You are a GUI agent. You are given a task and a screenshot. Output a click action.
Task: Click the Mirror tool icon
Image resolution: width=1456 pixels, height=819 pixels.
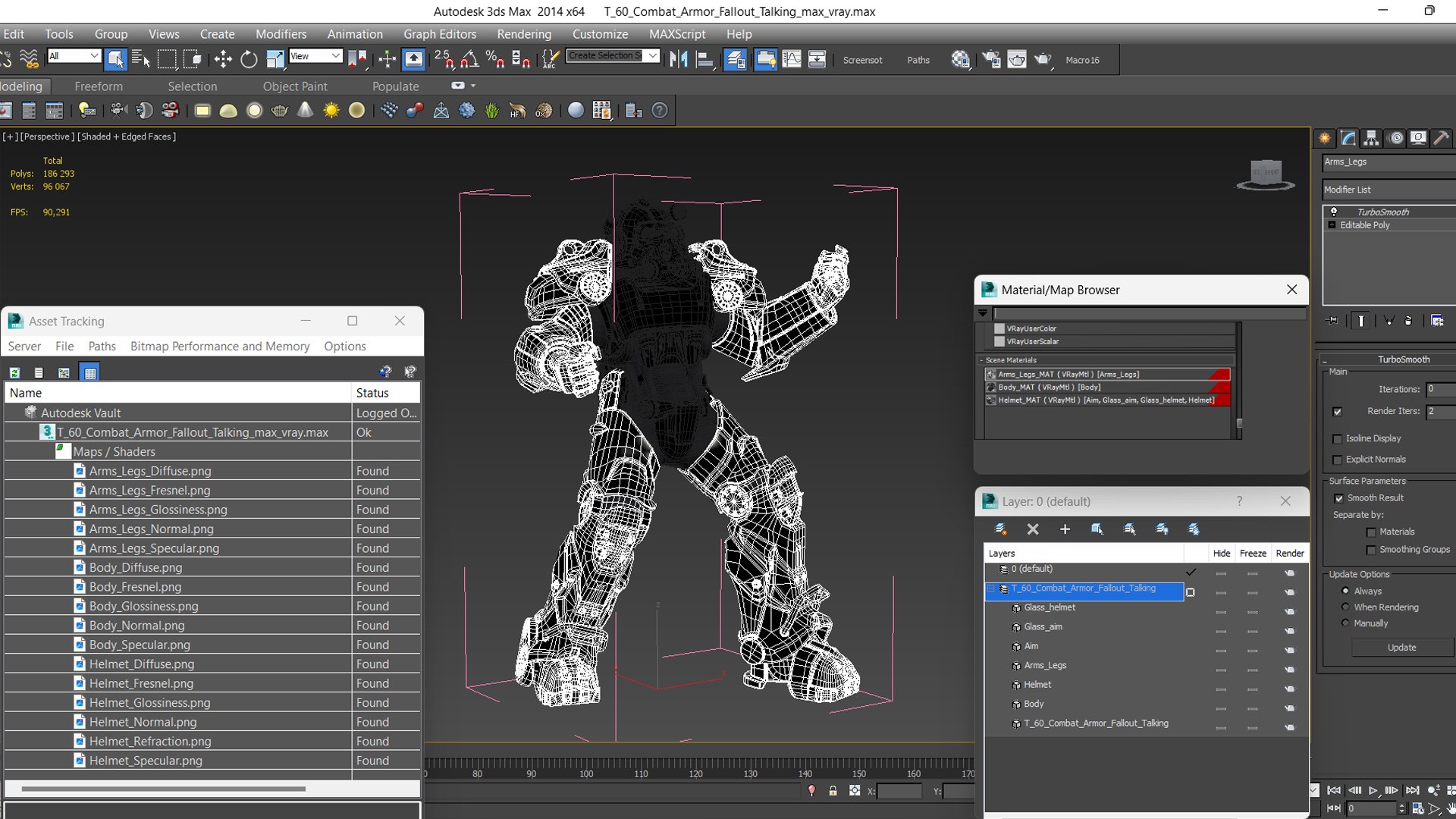[x=679, y=59]
